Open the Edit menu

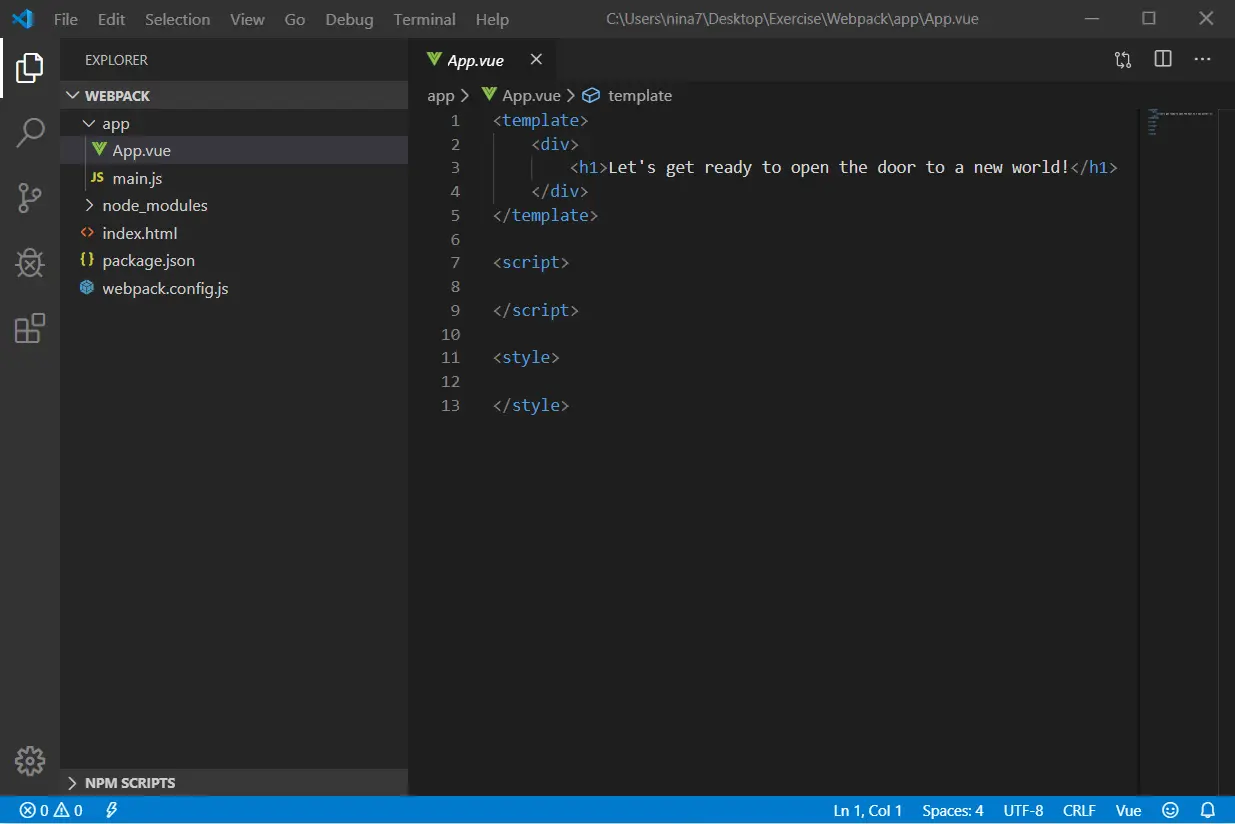[x=111, y=19]
